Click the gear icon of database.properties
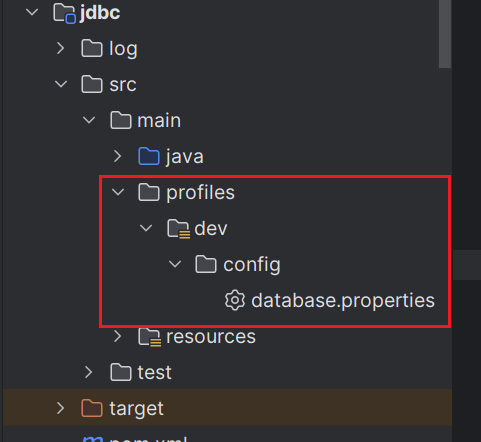The image size is (481, 442). tap(235, 300)
